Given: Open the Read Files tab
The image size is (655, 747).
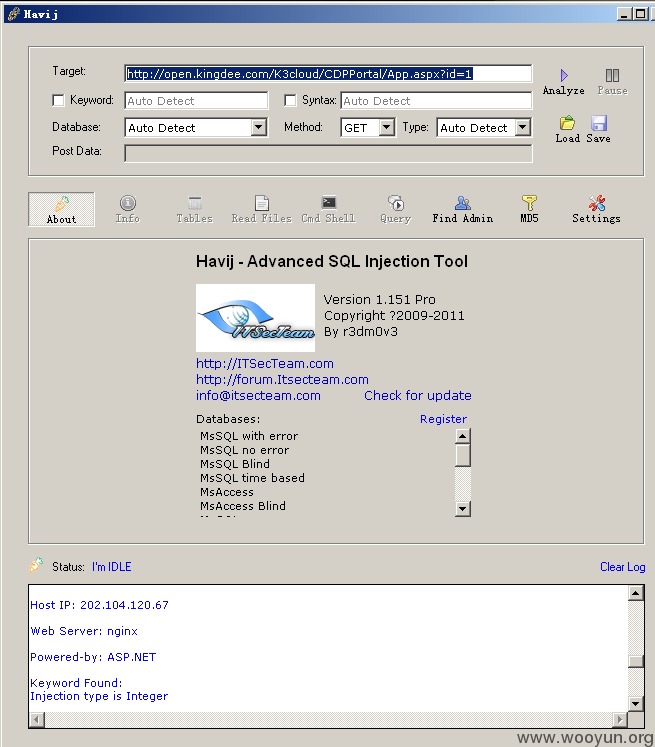Looking at the screenshot, I should (262, 210).
